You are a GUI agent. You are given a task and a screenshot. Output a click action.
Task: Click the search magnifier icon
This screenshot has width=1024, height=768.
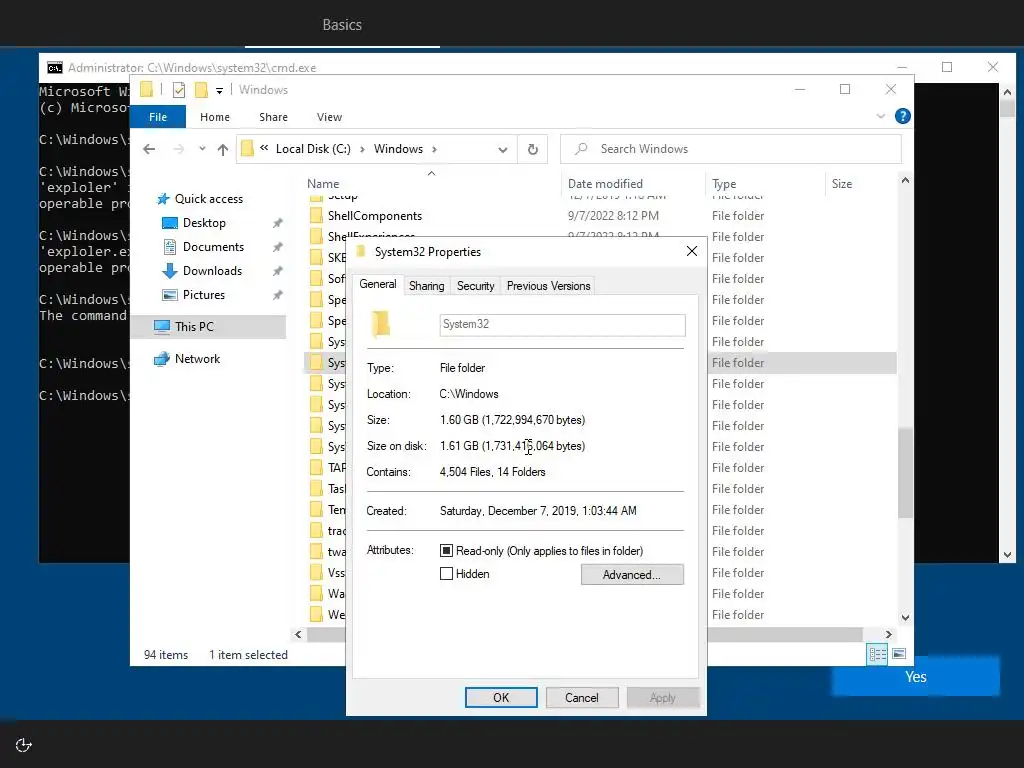(x=581, y=149)
